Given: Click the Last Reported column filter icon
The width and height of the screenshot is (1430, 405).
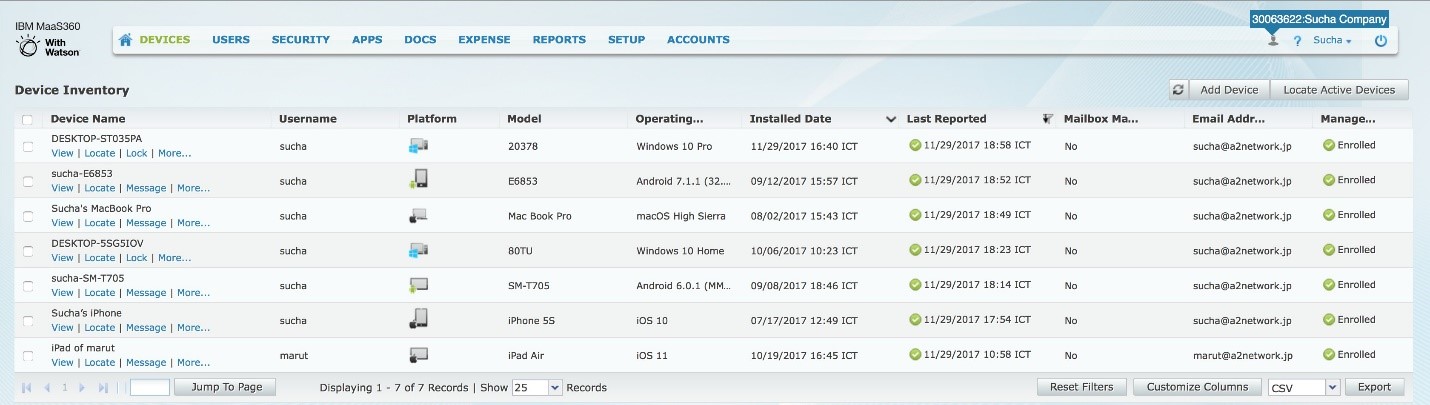Looking at the screenshot, I should (1047, 118).
